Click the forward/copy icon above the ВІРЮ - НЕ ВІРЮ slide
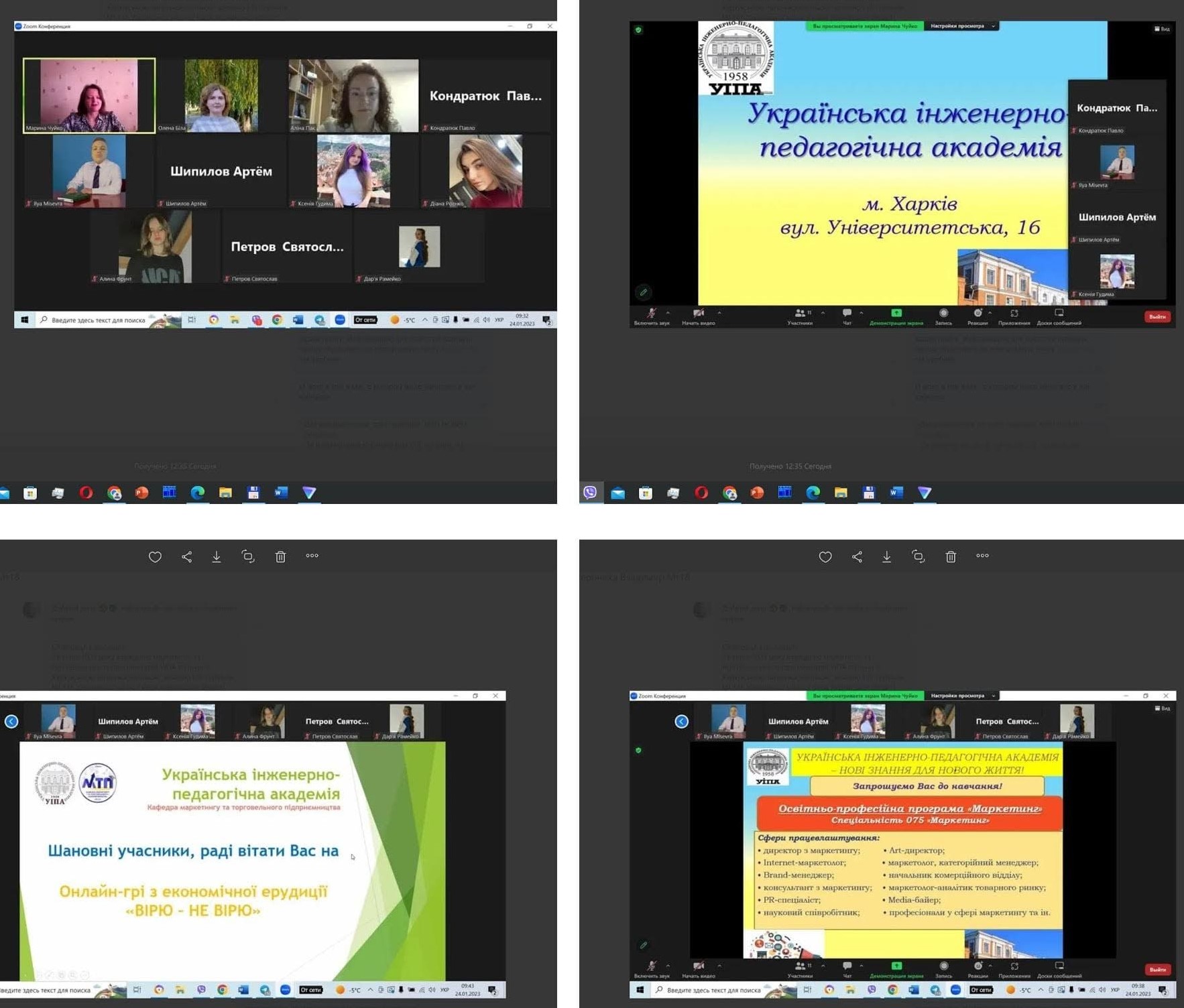 (x=248, y=556)
